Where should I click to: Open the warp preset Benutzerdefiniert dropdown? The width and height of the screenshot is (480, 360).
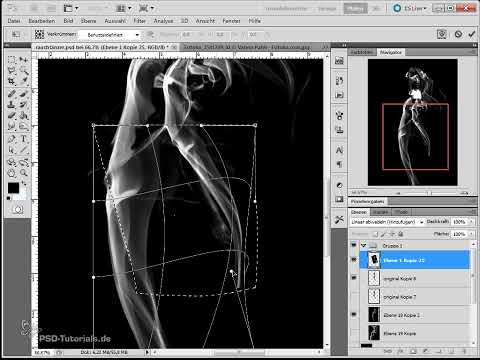tap(110, 35)
